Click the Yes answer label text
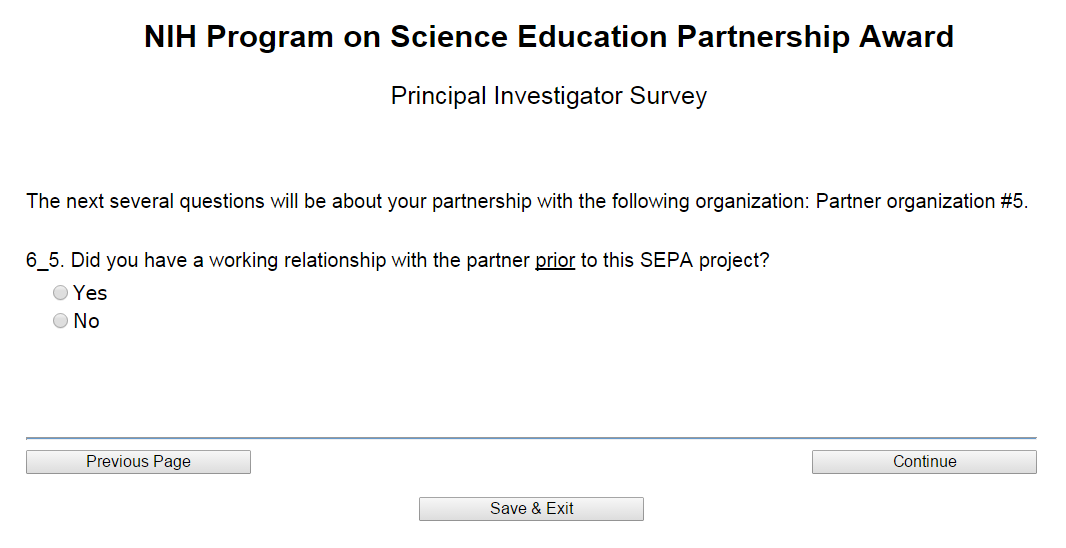Image resolution: width=1066 pixels, height=548 pixels. [x=90, y=293]
